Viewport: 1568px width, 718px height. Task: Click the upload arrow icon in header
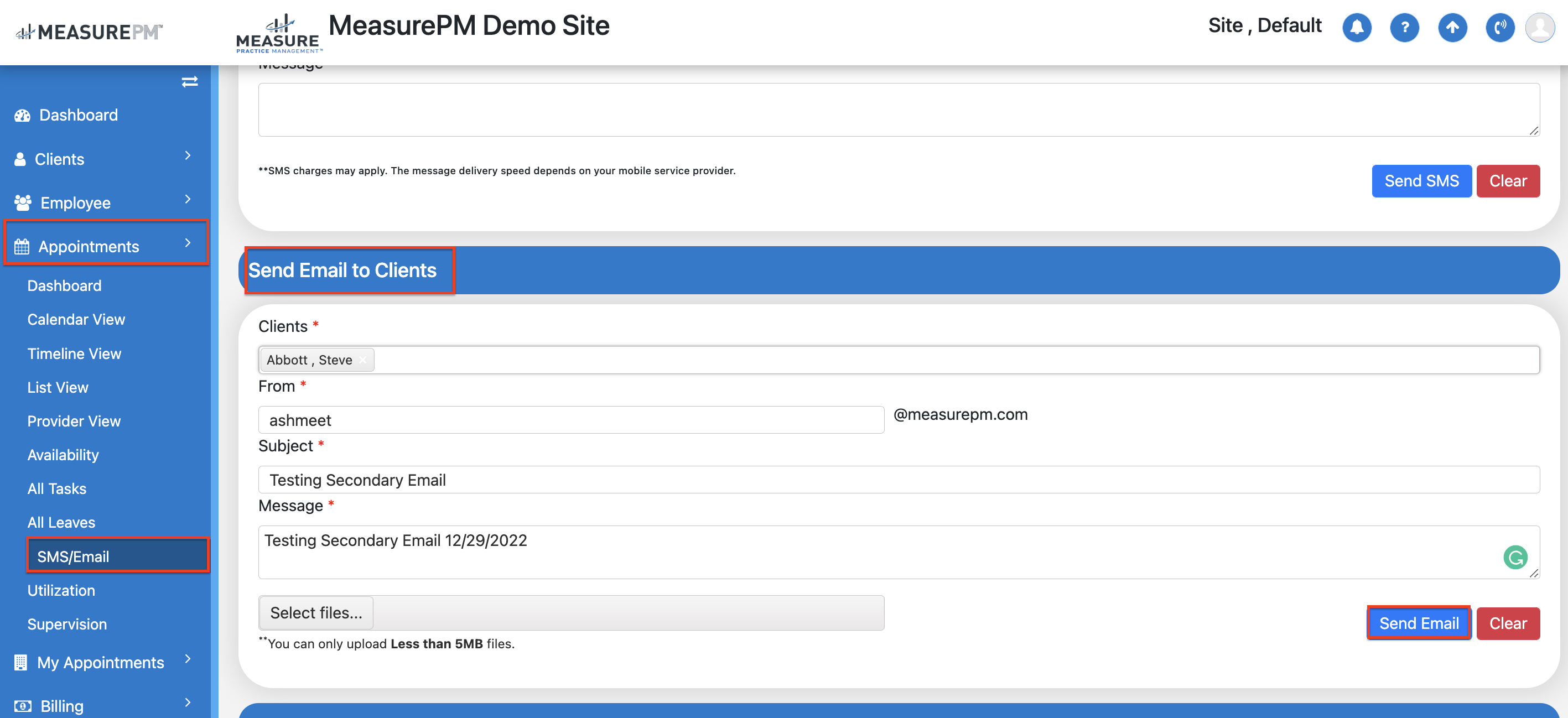click(1452, 28)
